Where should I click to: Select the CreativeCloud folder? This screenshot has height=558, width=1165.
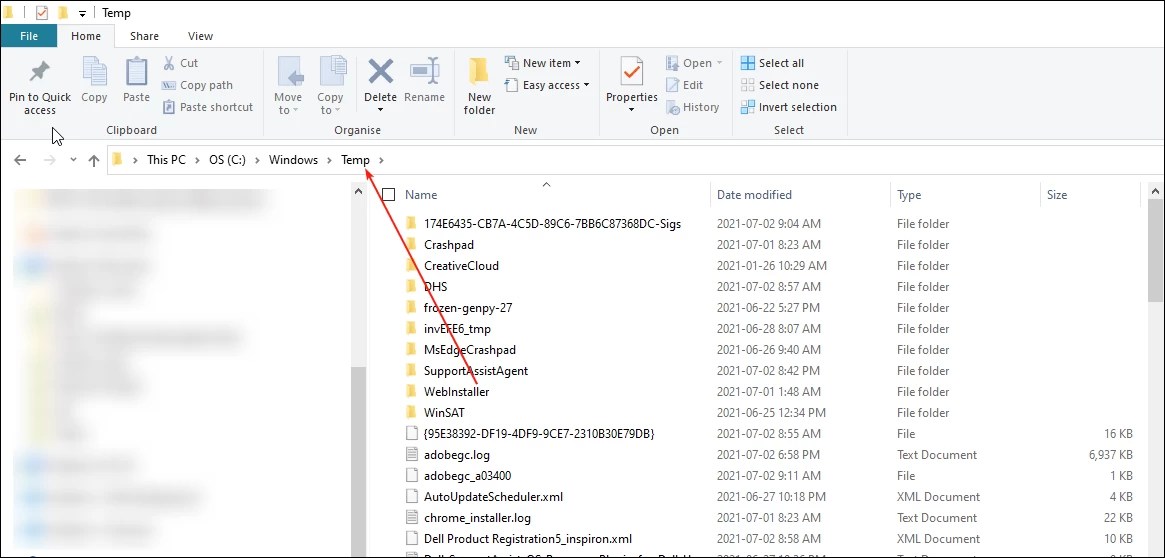[461, 265]
